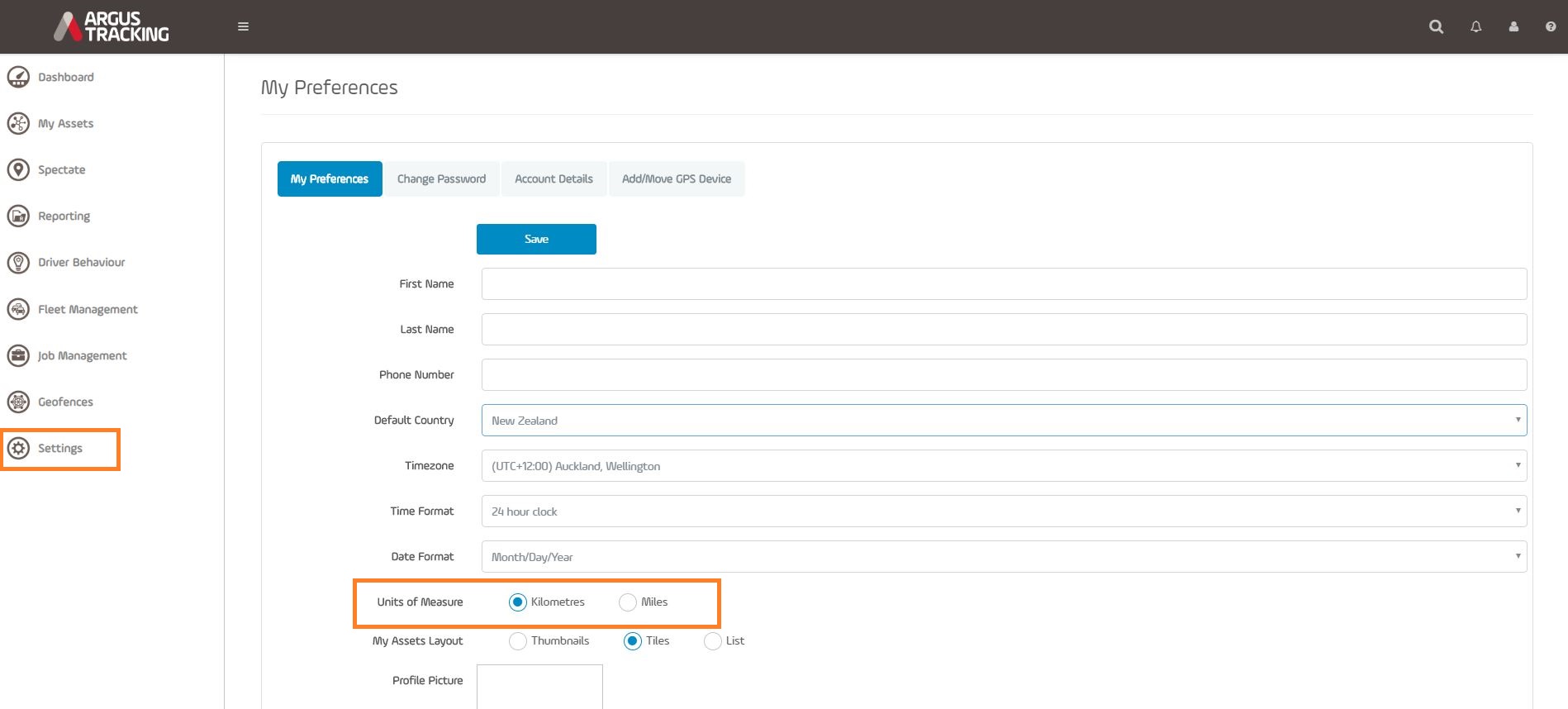
Task: Click the Driver Behaviour lightbulb icon
Action: pos(18,262)
